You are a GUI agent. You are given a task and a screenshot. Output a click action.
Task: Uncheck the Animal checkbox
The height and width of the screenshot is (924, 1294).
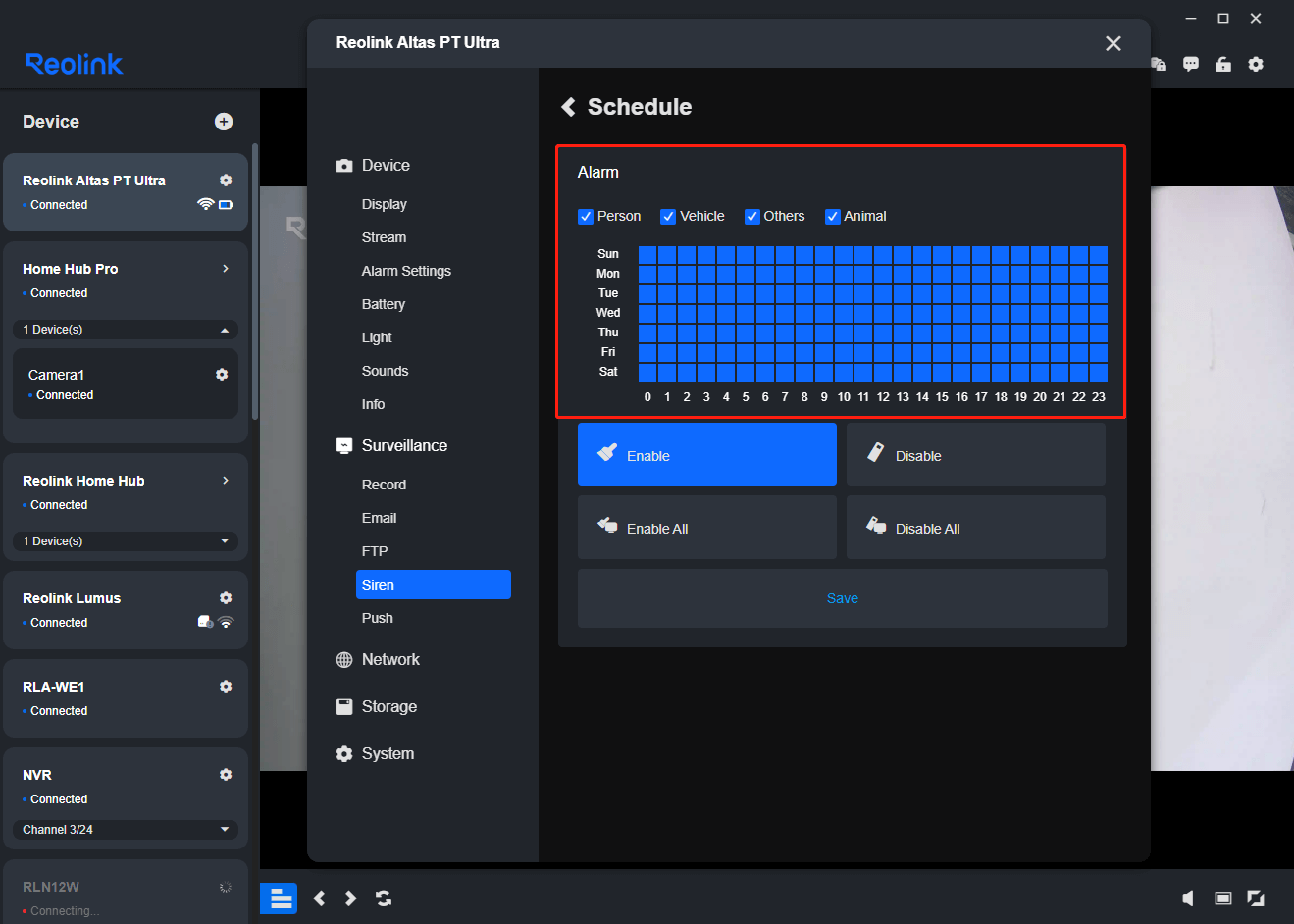tap(833, 217)
